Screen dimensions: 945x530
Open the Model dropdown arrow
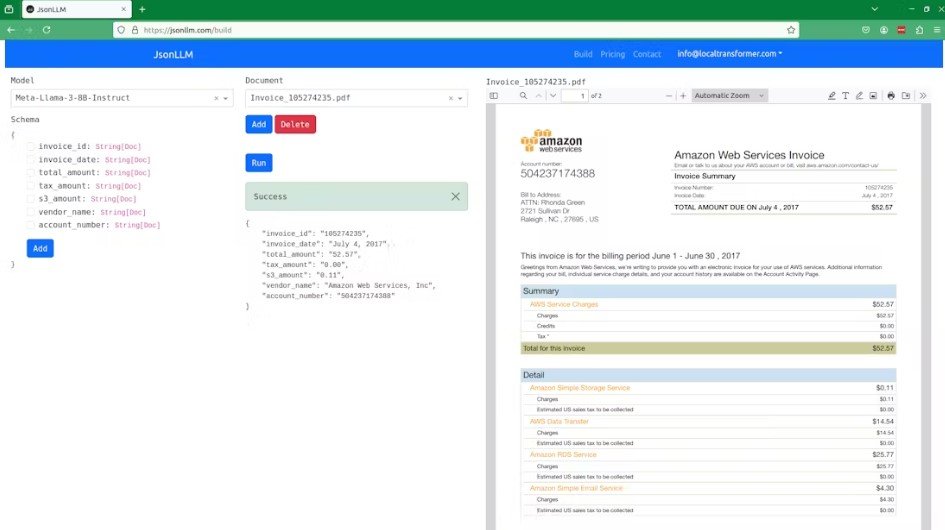pyautogui.click(x=226, y=98)
